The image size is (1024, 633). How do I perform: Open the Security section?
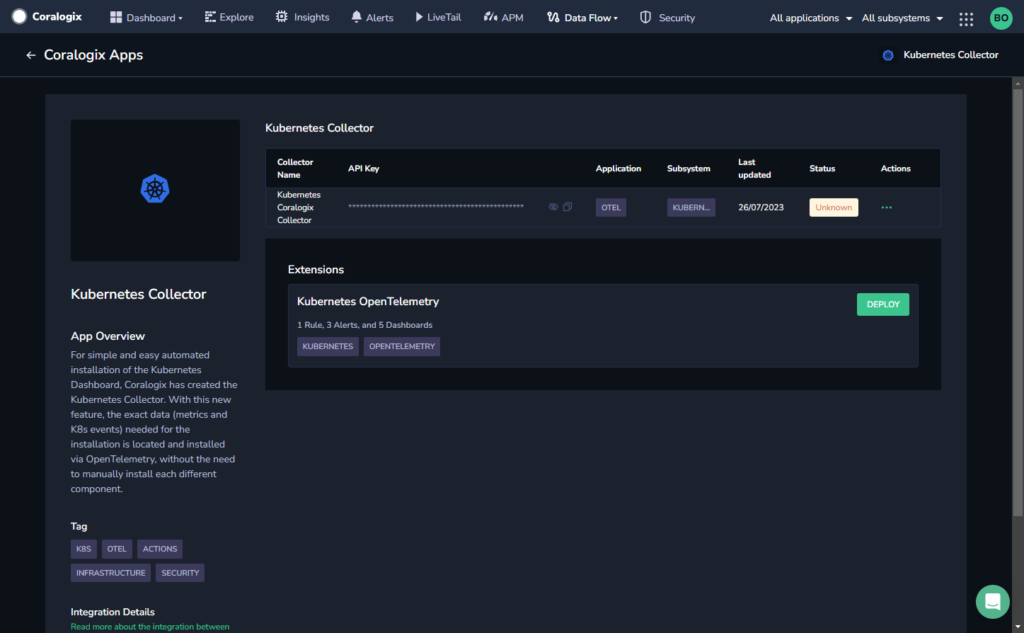[667, 18]
